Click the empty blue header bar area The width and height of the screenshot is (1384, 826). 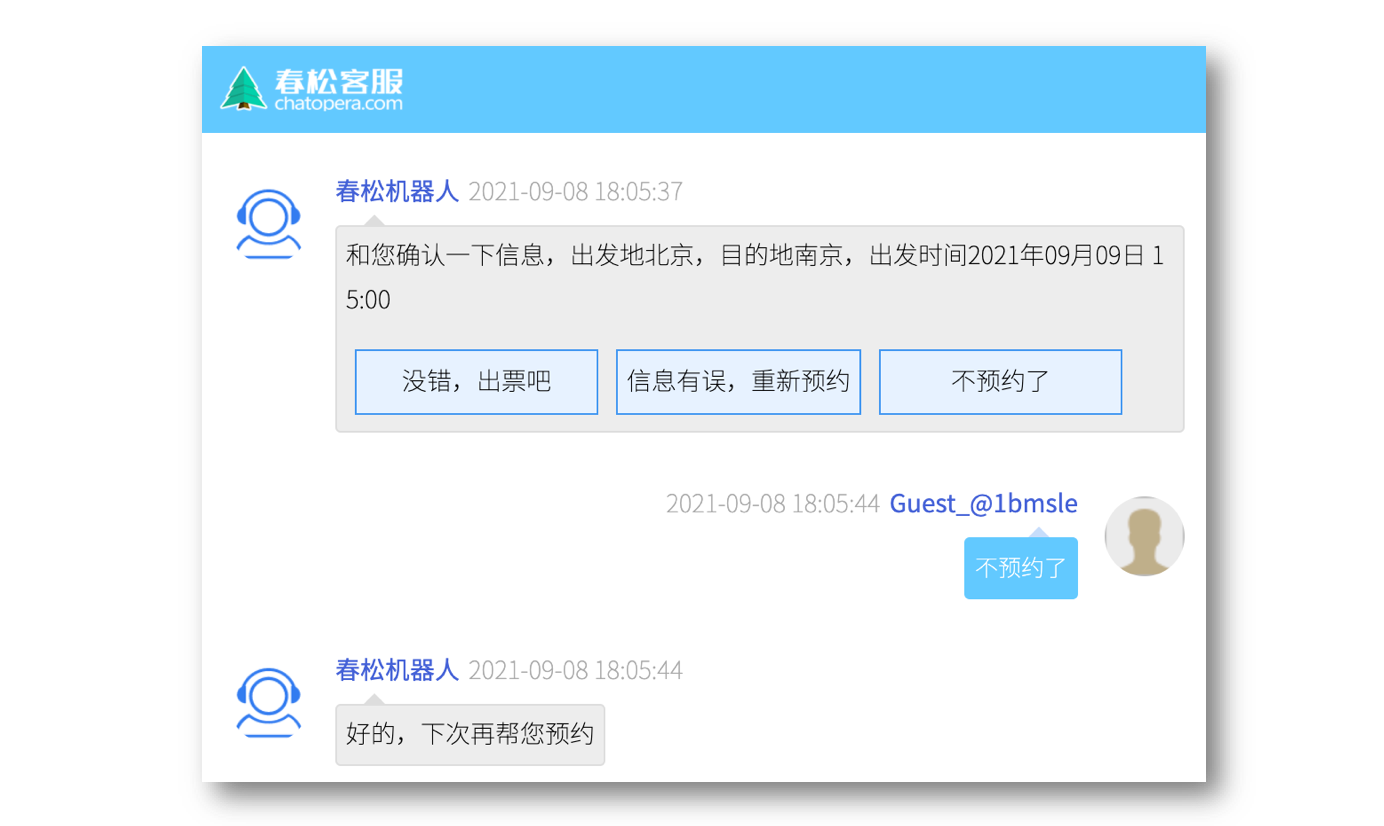800,89
